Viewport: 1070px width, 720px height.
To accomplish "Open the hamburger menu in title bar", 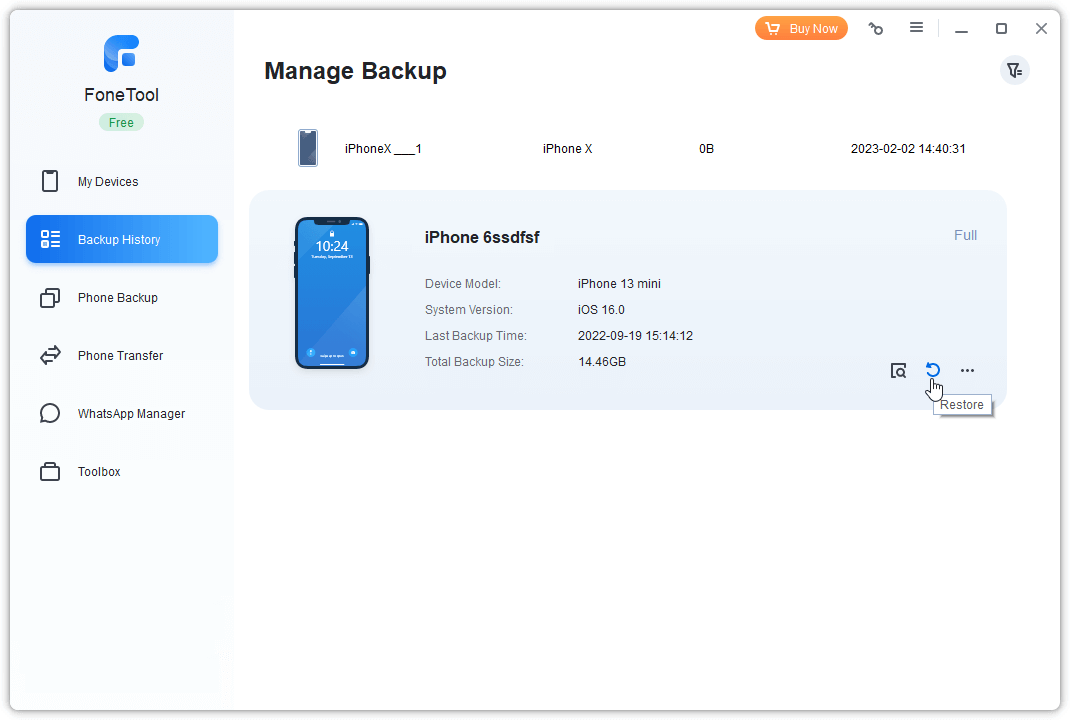I will pos(916,28).
